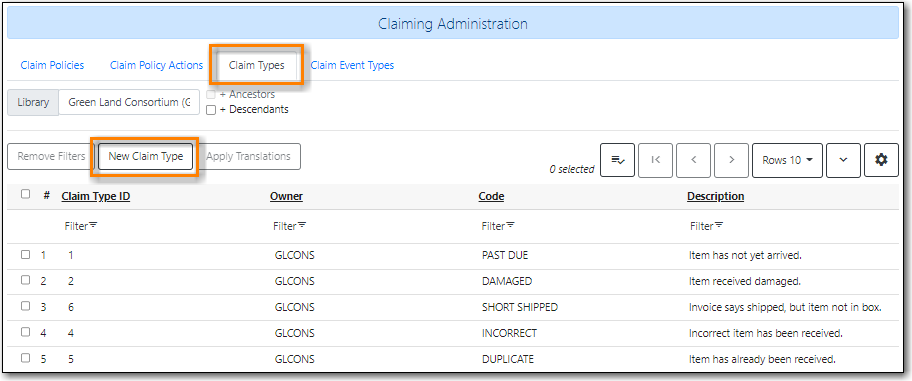
Task: Go to previous page of grid
Action: (x=693, y=160)
